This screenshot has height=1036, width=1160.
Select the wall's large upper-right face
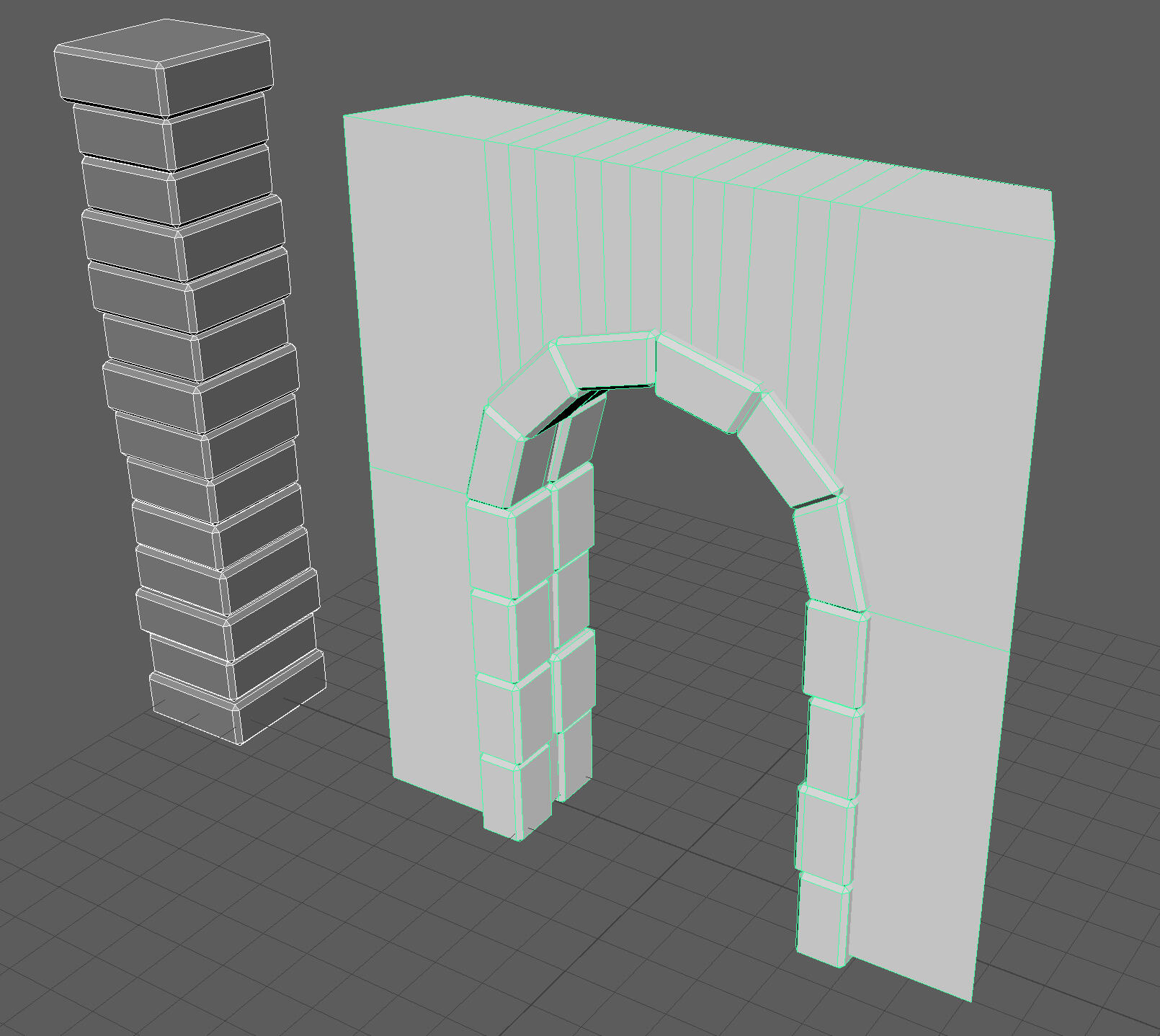click(x=951, y=403)
